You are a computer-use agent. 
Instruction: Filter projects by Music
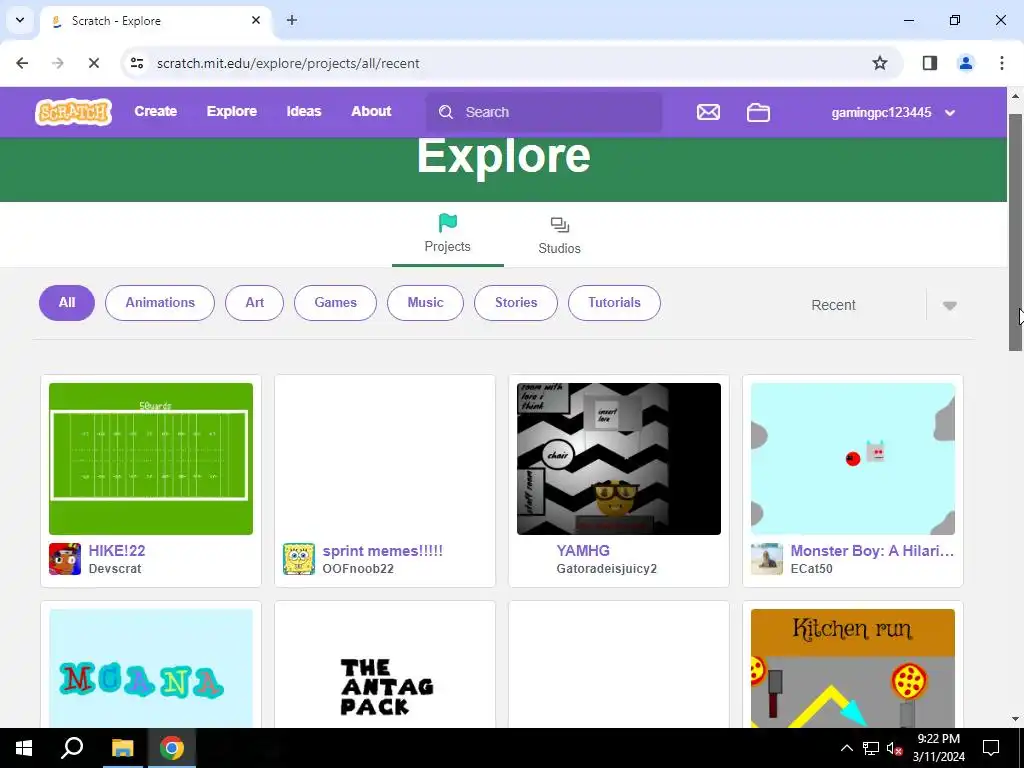click(x=425, y=303)
